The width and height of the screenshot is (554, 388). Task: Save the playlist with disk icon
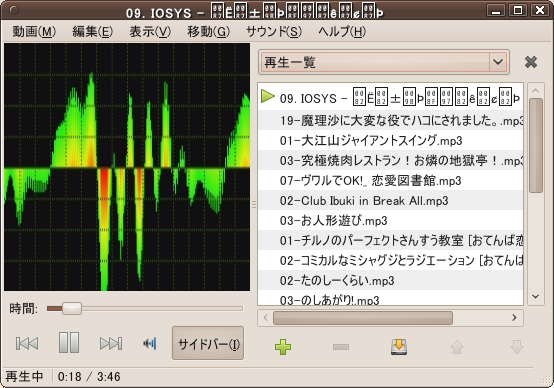pyautogui.click(x=399, y=347)
